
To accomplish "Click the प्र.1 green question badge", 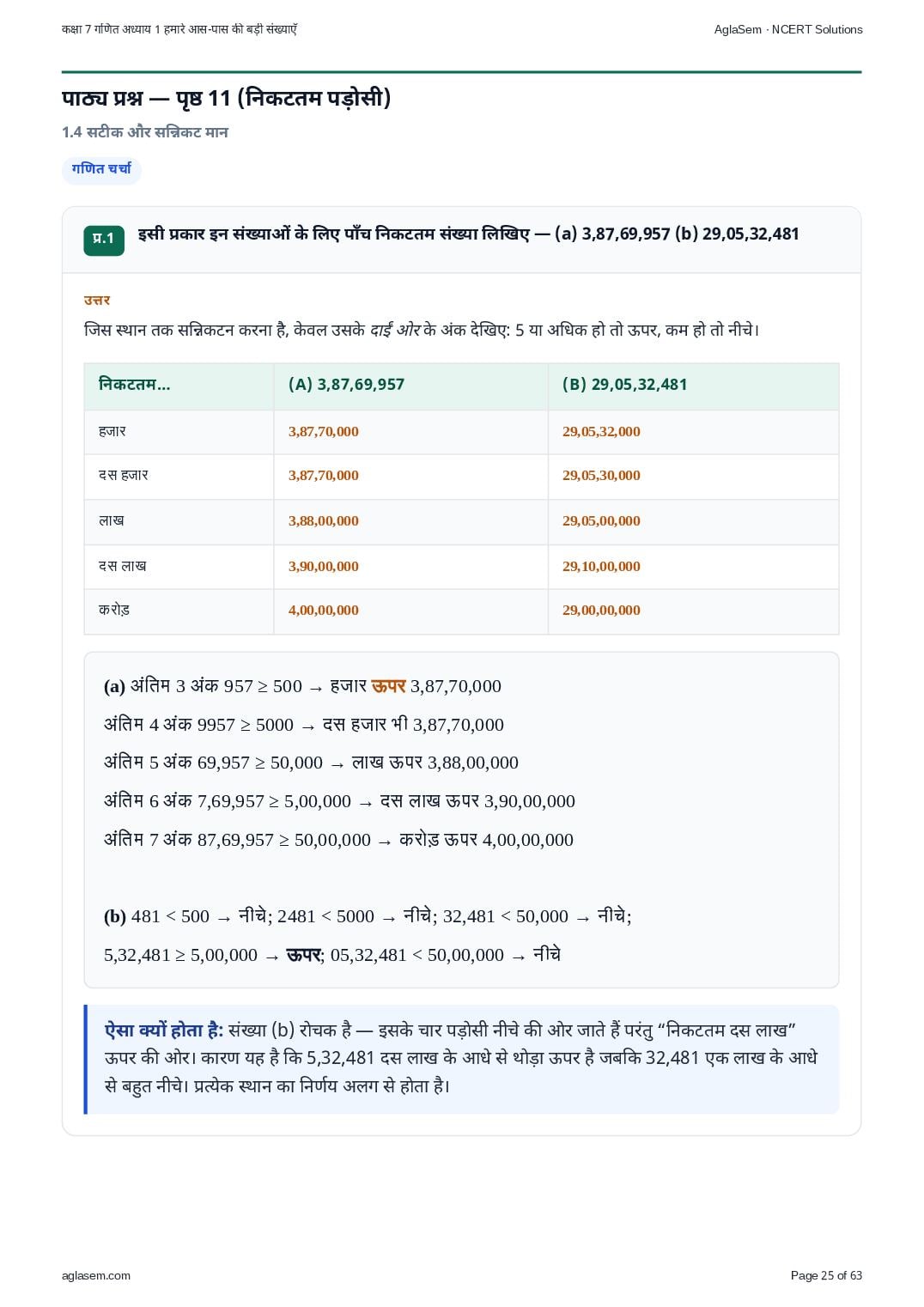I will 104,240.
